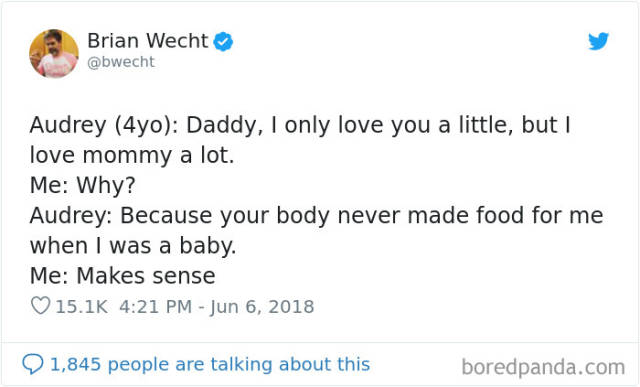Click the Twitter bird logo
The height and width of the screenshot is (387, 640).
[x=598, y=41]
